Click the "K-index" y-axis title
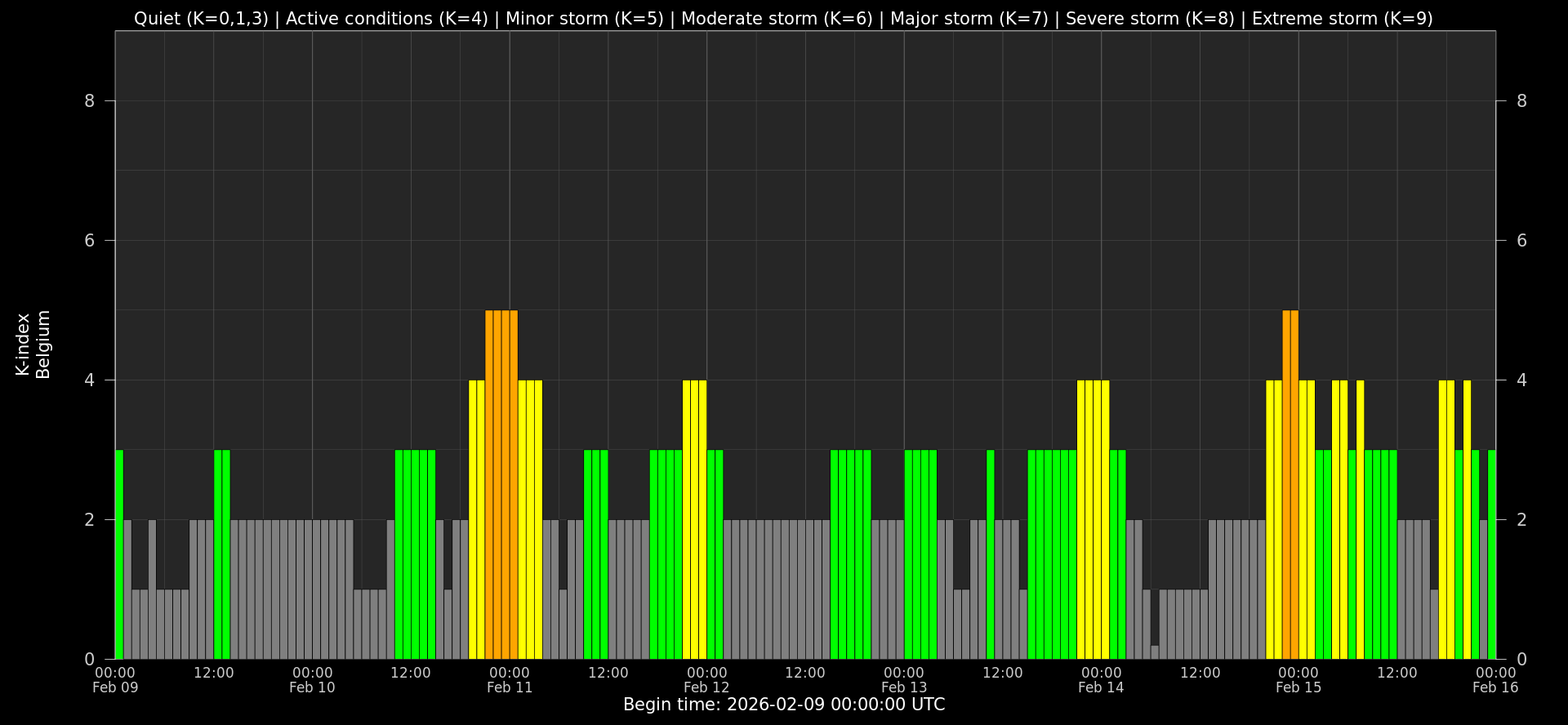This screenshot has height=725, width=1568. [23, 344]
